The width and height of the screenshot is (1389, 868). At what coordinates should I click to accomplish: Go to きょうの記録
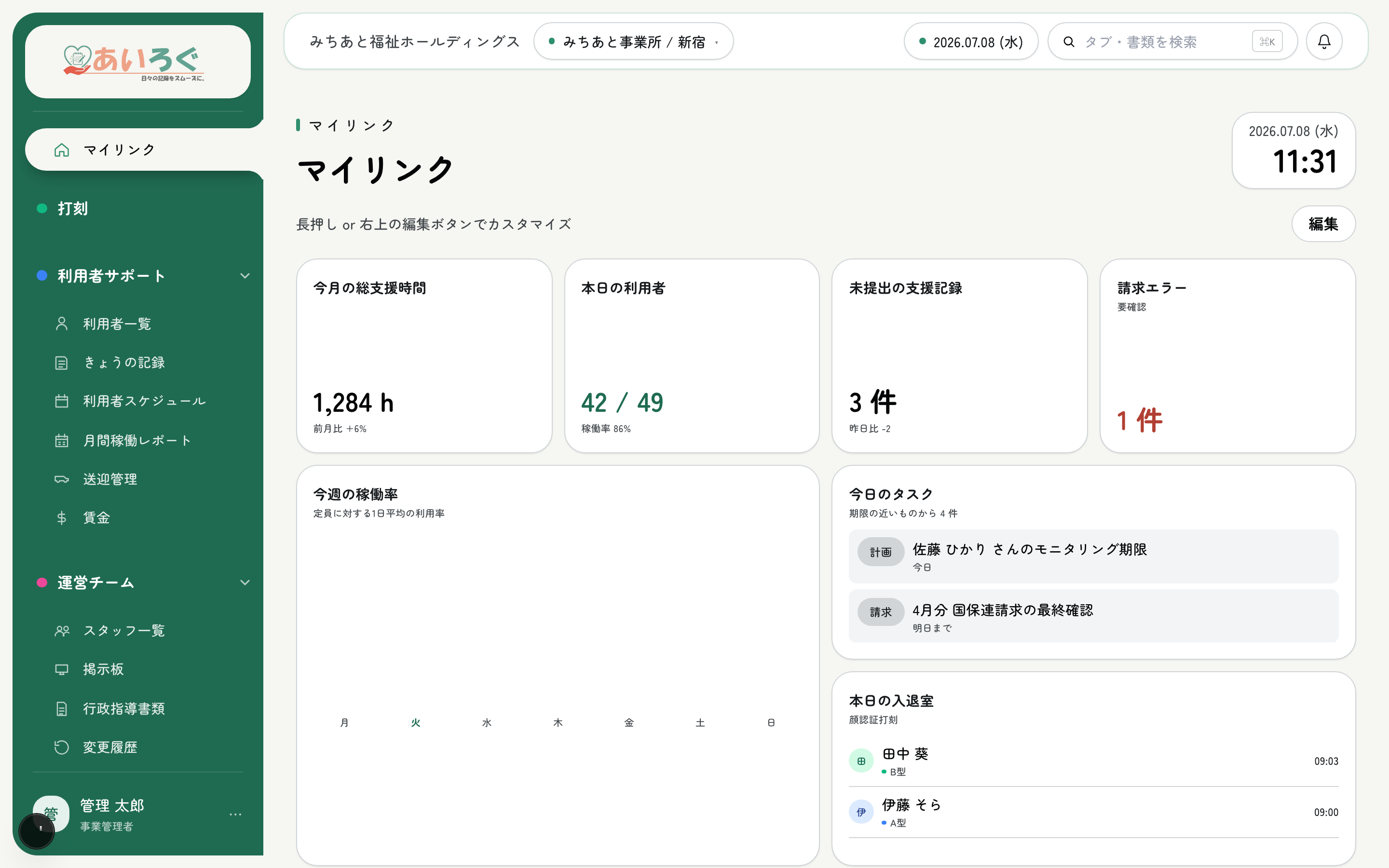click(x=124, y=363)
